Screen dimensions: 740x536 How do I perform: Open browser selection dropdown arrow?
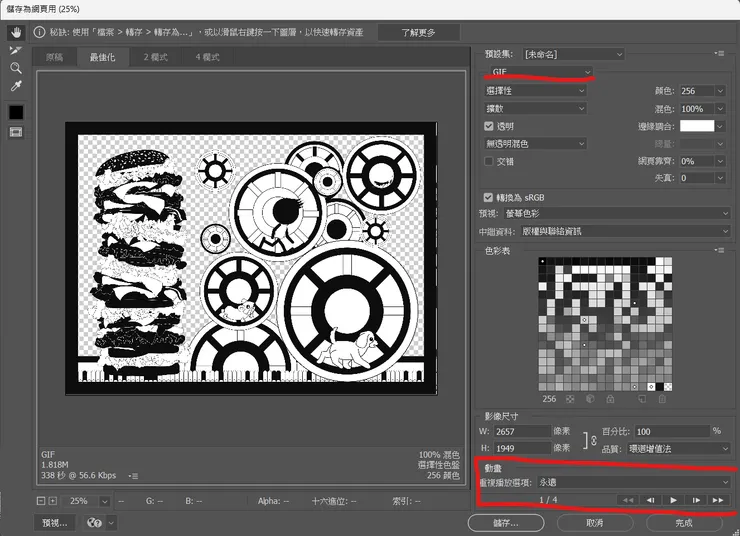(x=111, y=523)
